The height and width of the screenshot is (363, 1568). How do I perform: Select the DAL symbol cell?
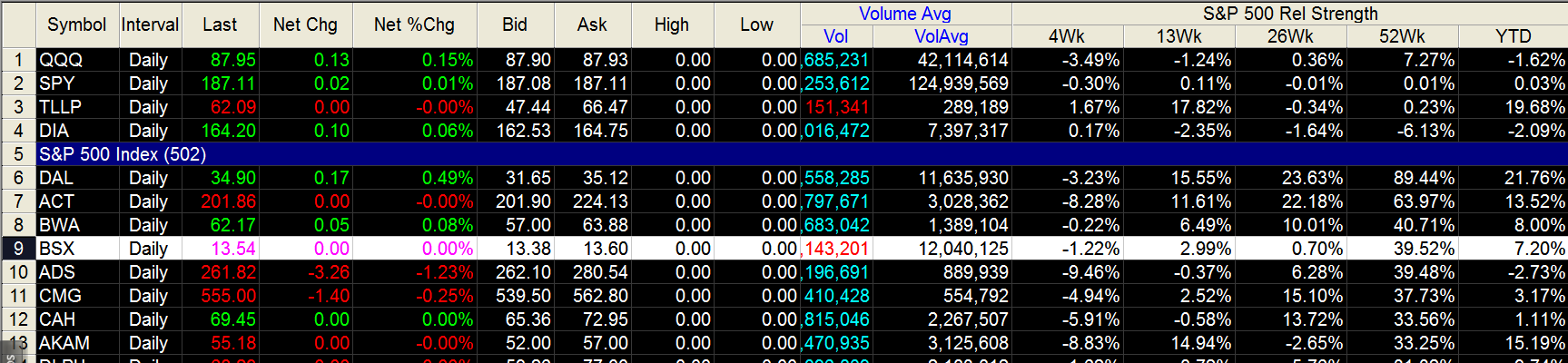pyautogui.click(x=56, y=178)
